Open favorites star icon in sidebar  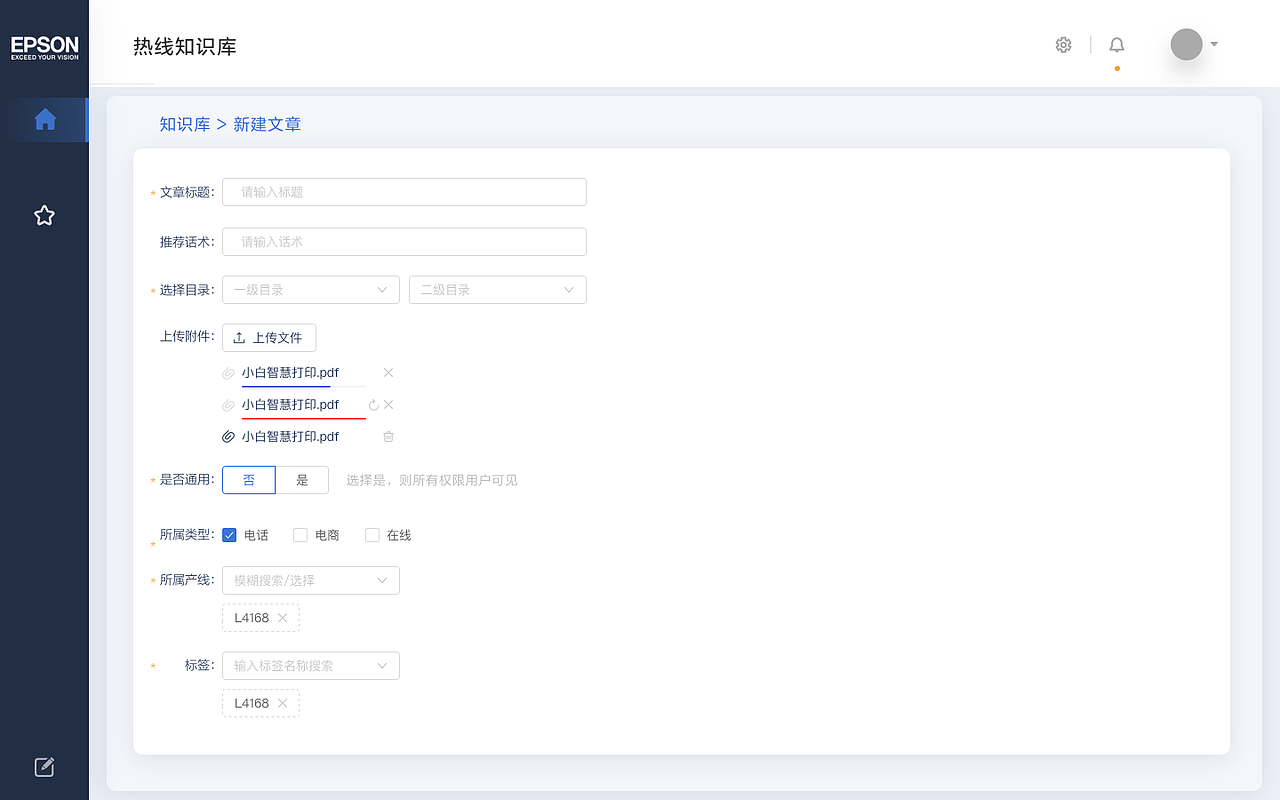coord(44,215)
